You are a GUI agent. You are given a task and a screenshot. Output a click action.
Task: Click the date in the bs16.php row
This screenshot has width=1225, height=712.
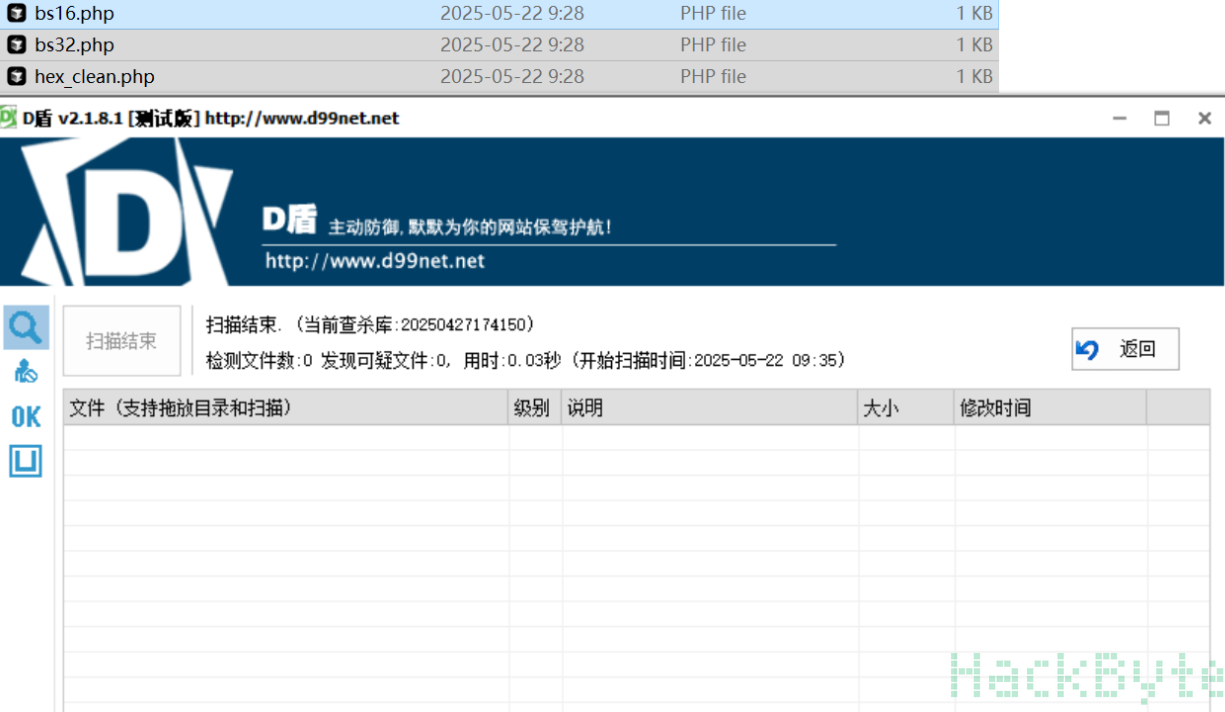point(512,14)
